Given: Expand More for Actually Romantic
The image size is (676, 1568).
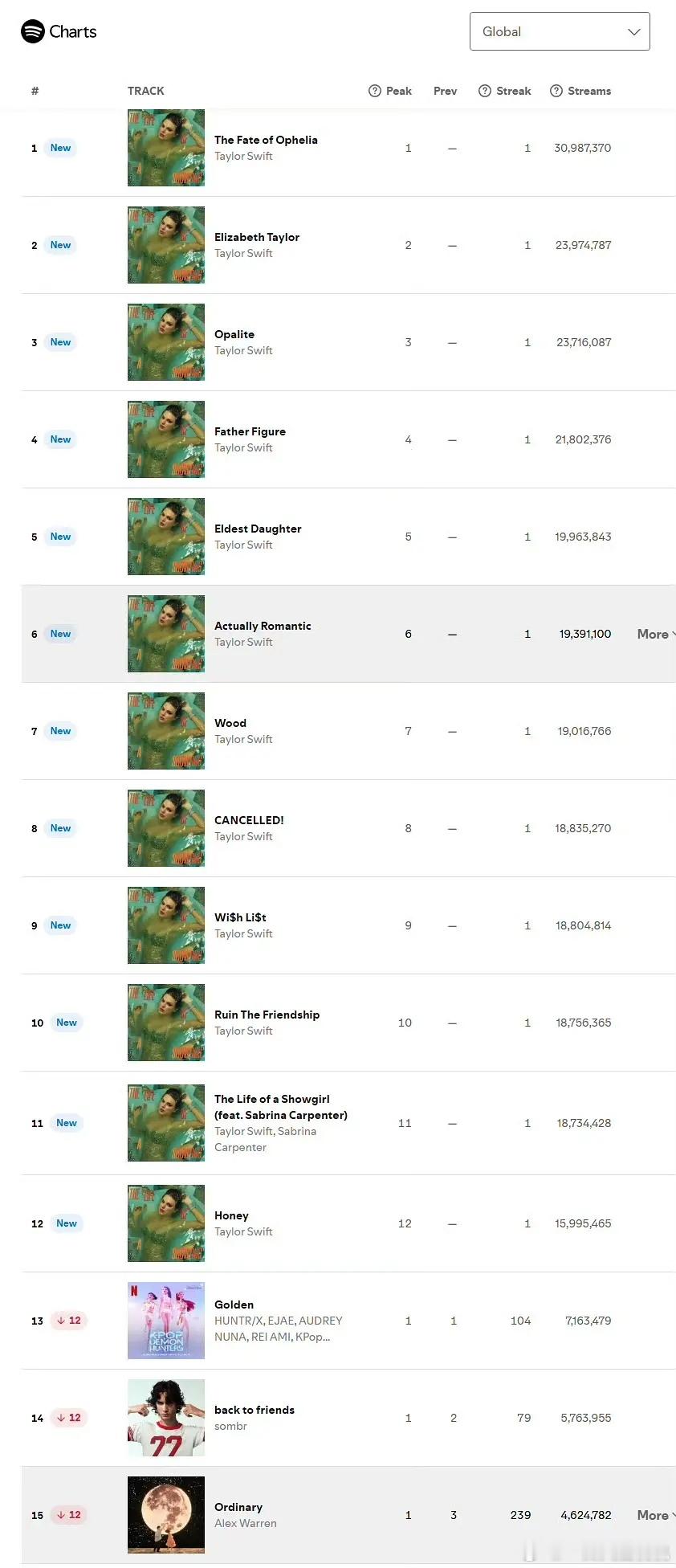Looking at the screenshot, I should (655, 634).
